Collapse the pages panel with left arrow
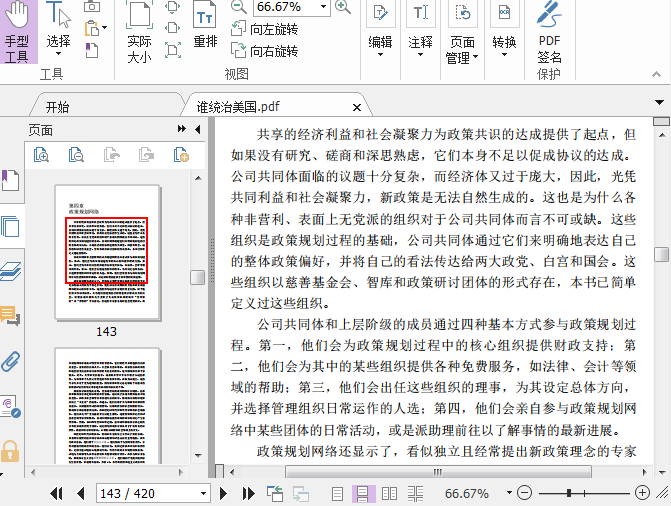This screenshot has height=506, width=671. coord(197,129)
